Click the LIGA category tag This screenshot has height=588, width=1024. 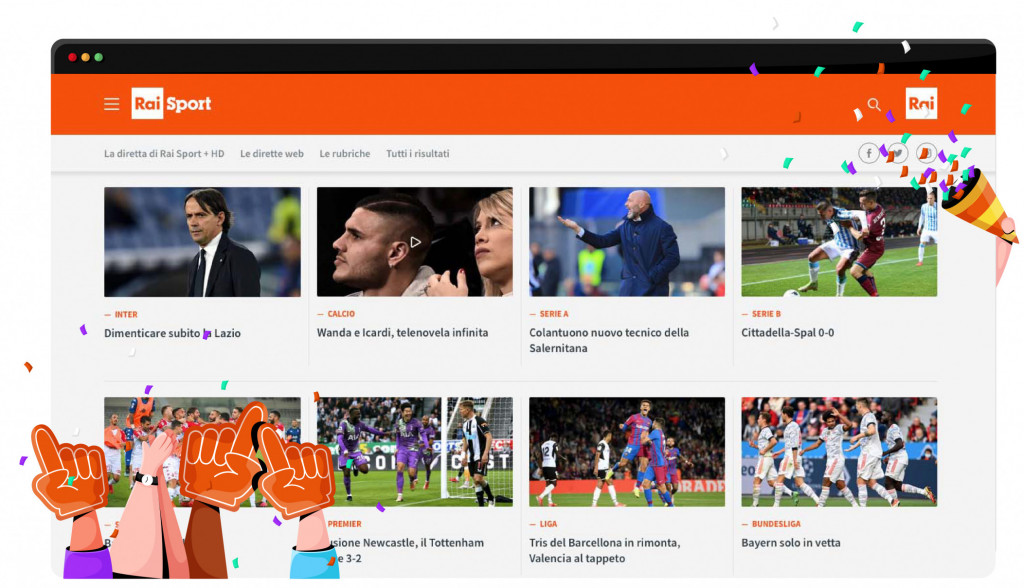pos(549,524)
